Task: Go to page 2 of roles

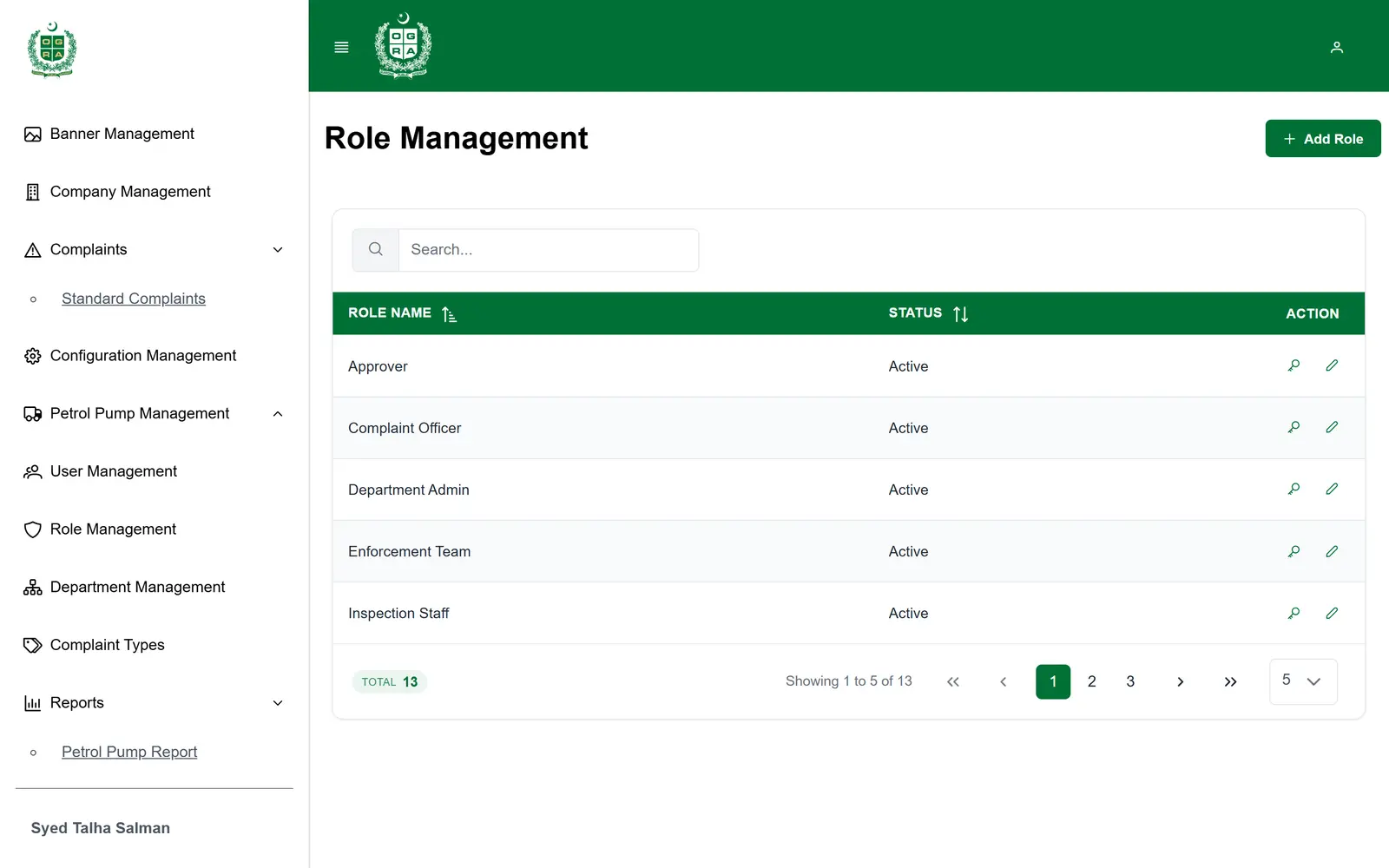Action: coord(1092,681)
